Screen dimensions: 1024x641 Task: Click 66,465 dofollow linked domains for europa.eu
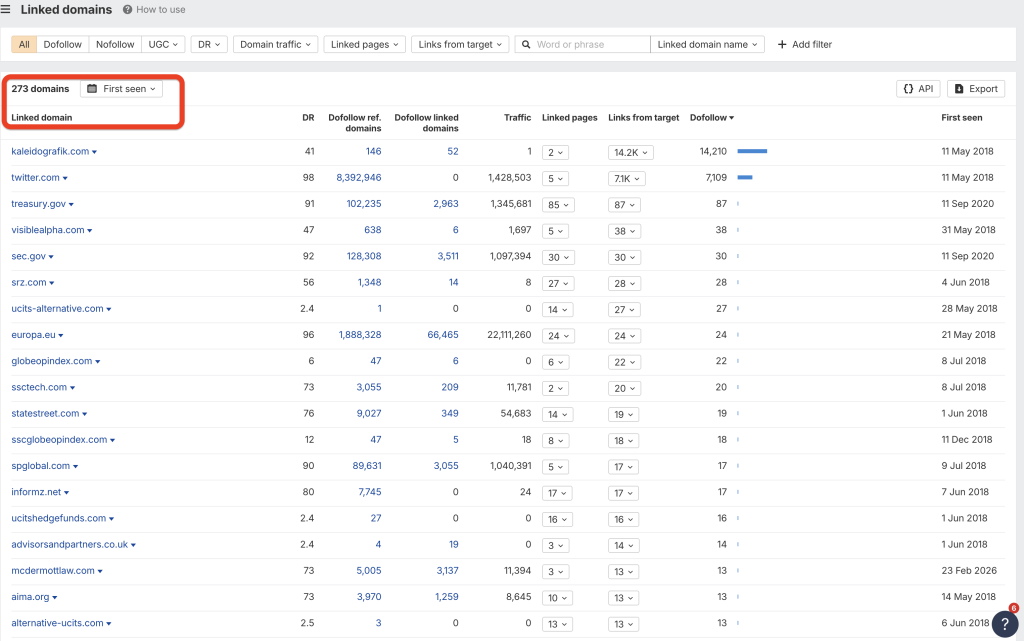pos(443,335)
